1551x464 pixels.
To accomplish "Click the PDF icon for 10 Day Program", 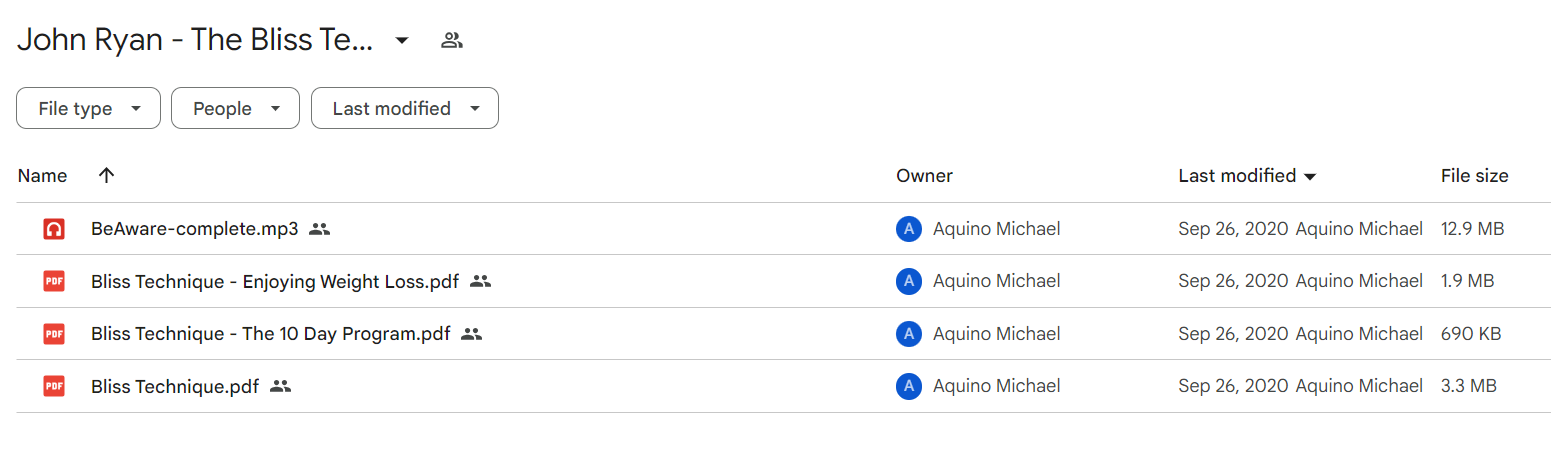I will 54,334.
